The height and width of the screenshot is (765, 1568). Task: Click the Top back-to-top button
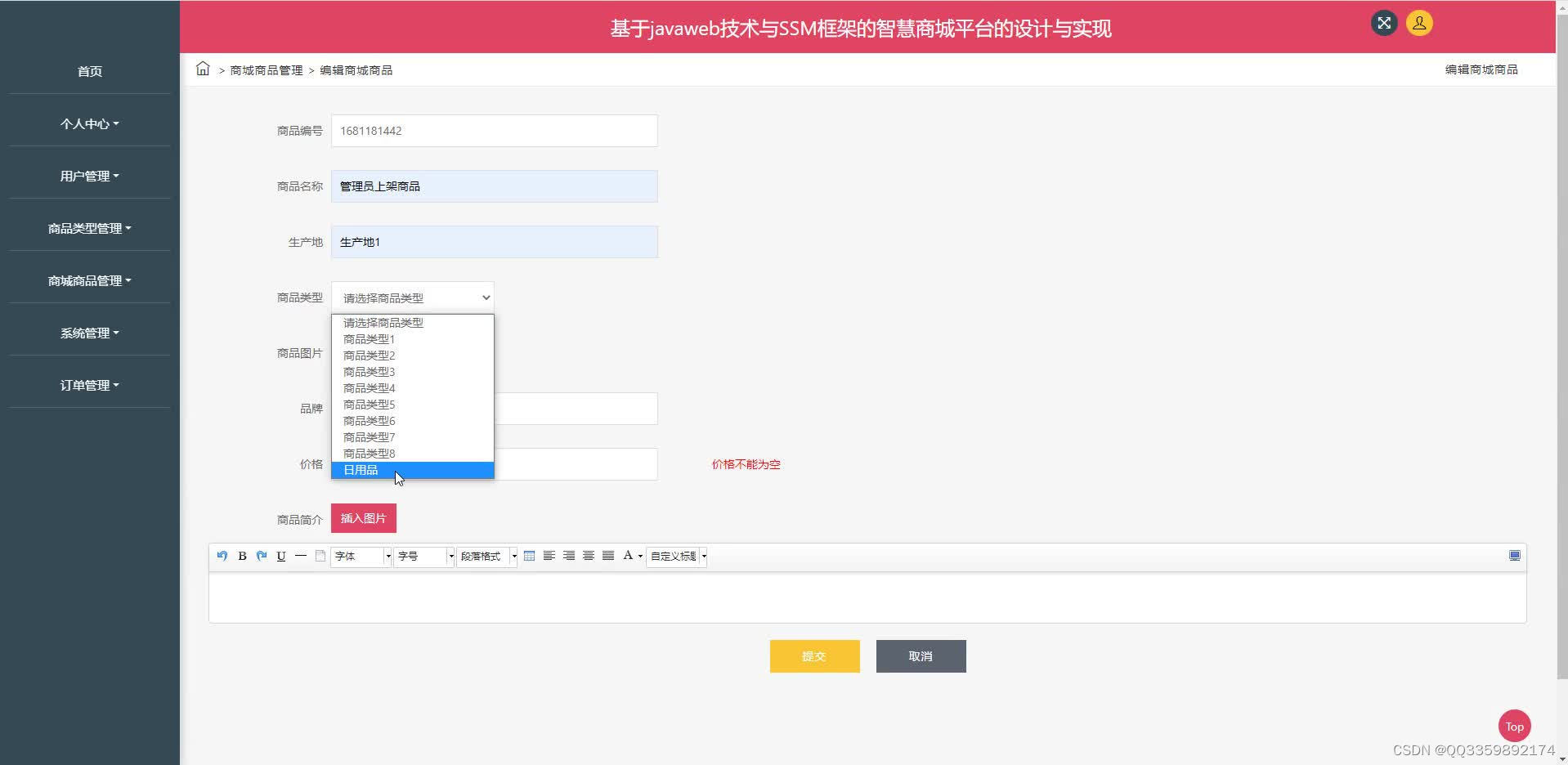tap(1515, 726)
